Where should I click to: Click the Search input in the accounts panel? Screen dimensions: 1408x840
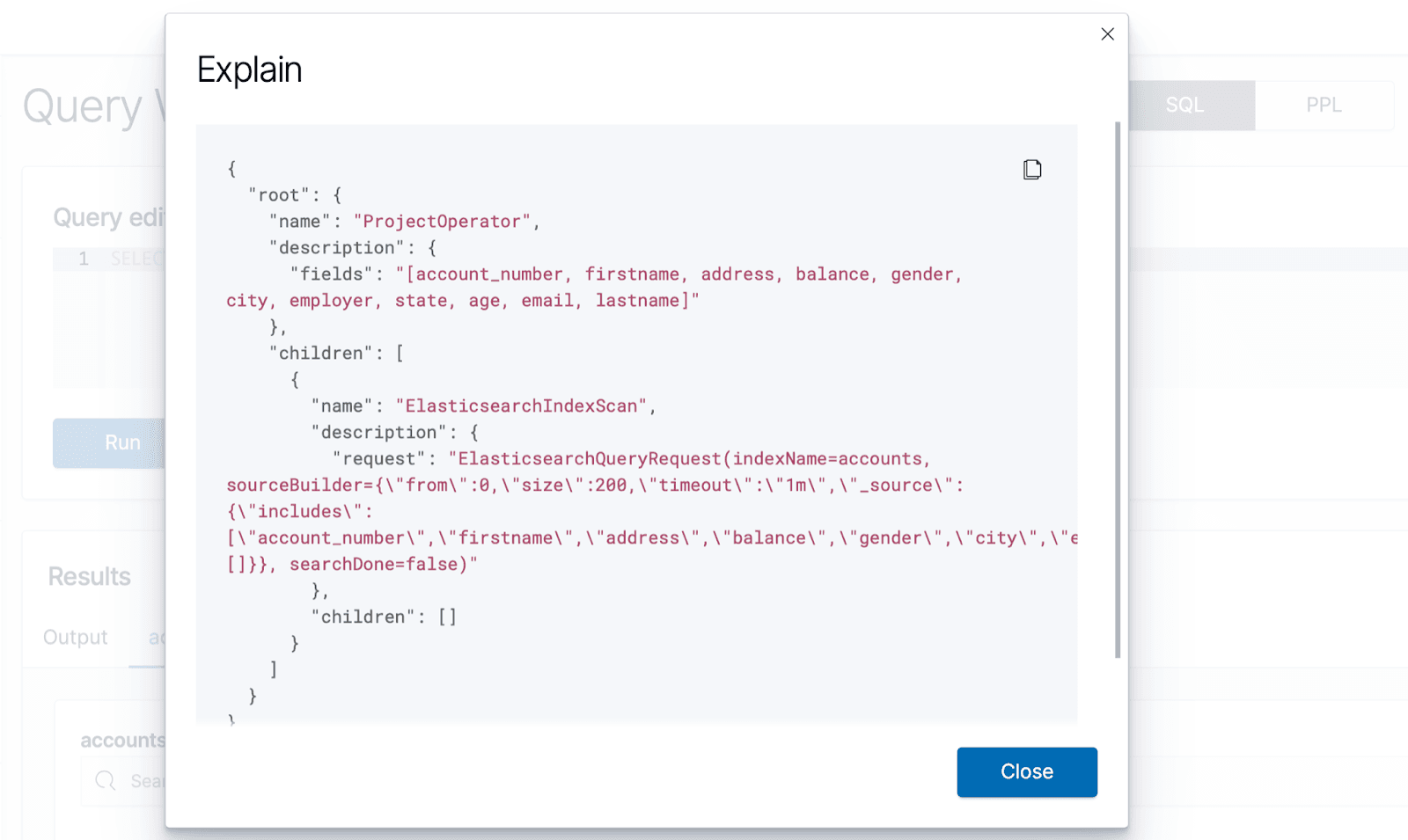150,780
